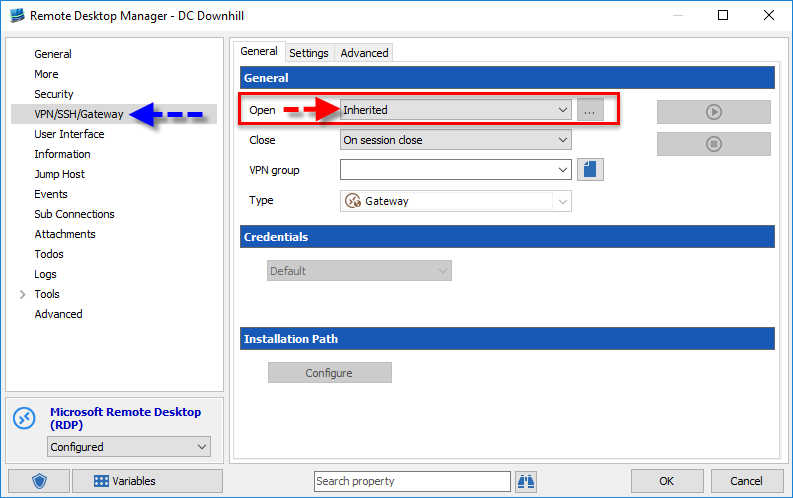Select Jump Host in the sidebar
This screenshot has height=498, width=793.
(59, 174)
